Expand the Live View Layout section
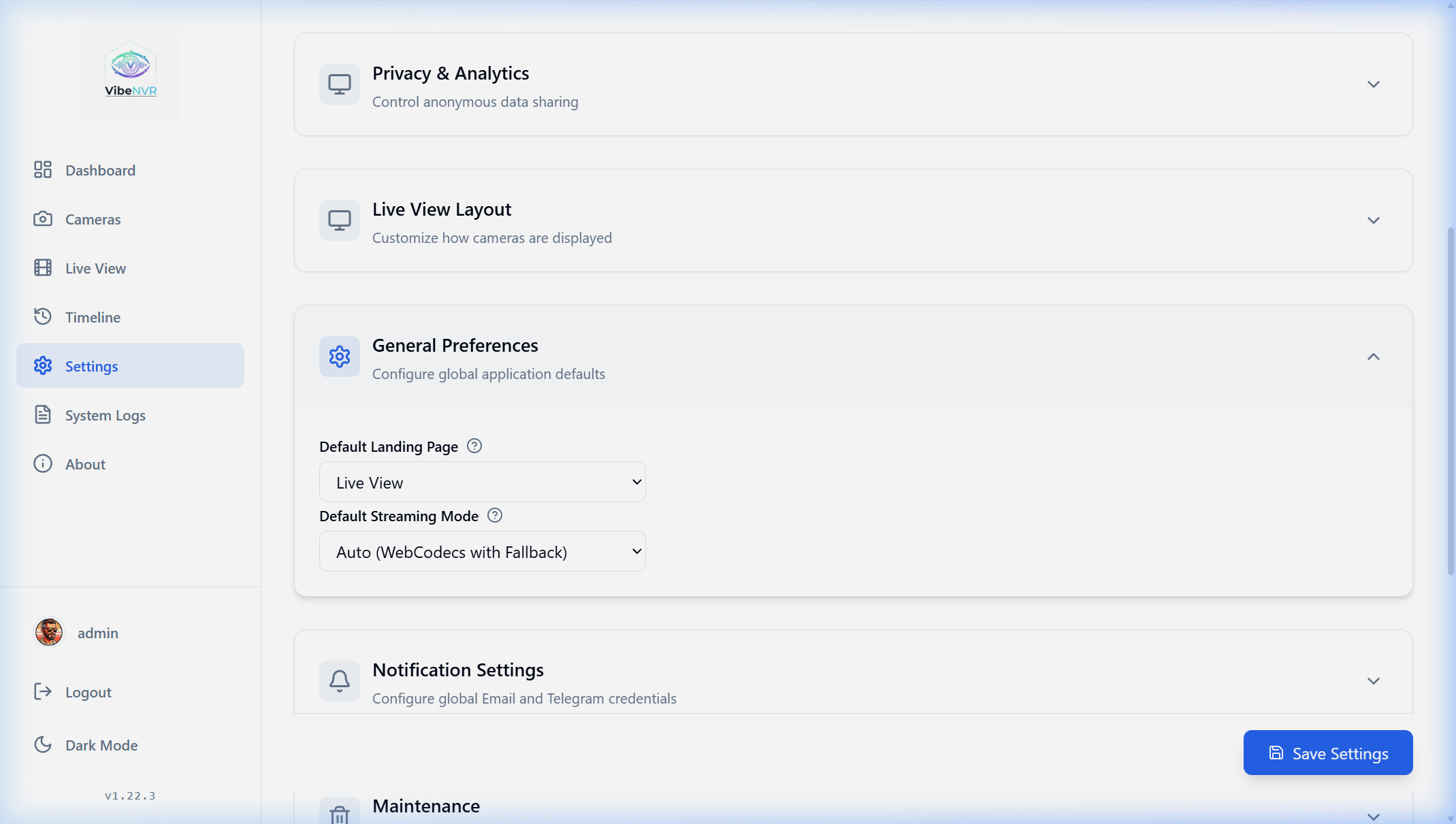 pos(1374,220)
